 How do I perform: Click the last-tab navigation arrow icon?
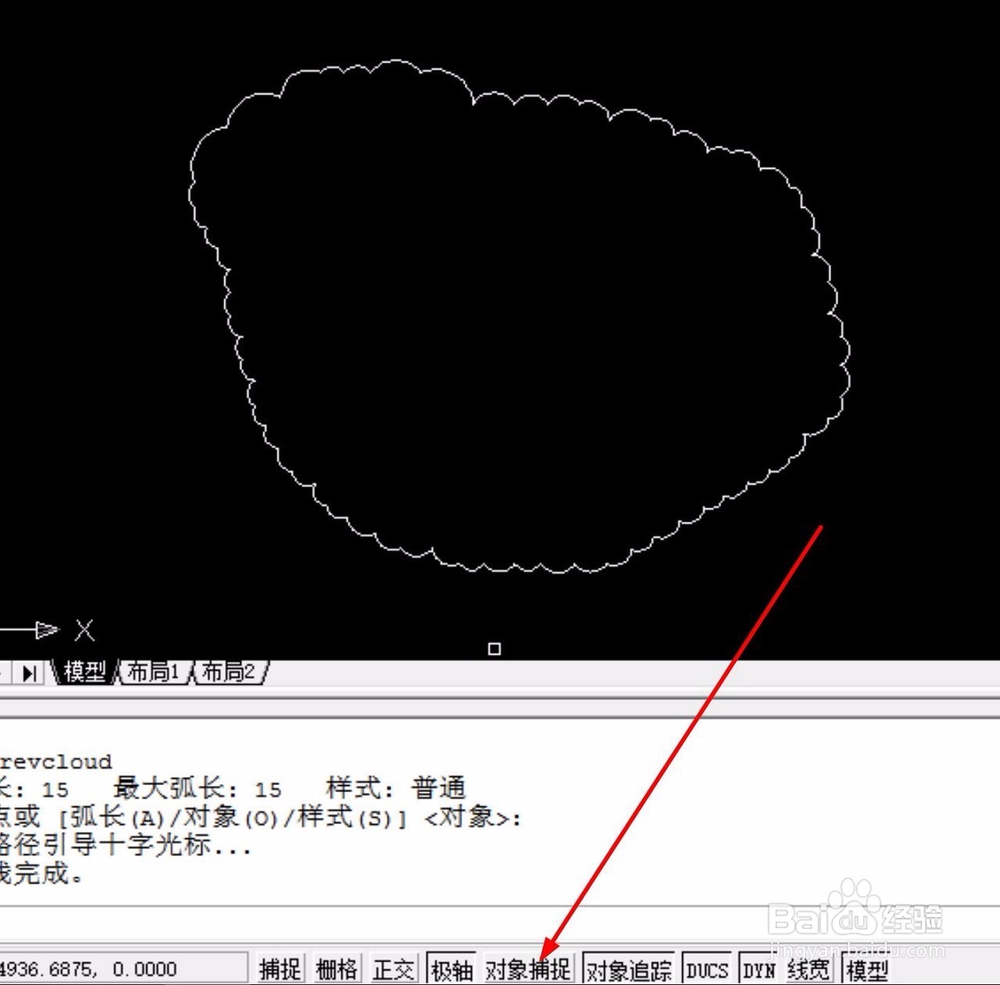pyautogui.click(x=29, y=673)
